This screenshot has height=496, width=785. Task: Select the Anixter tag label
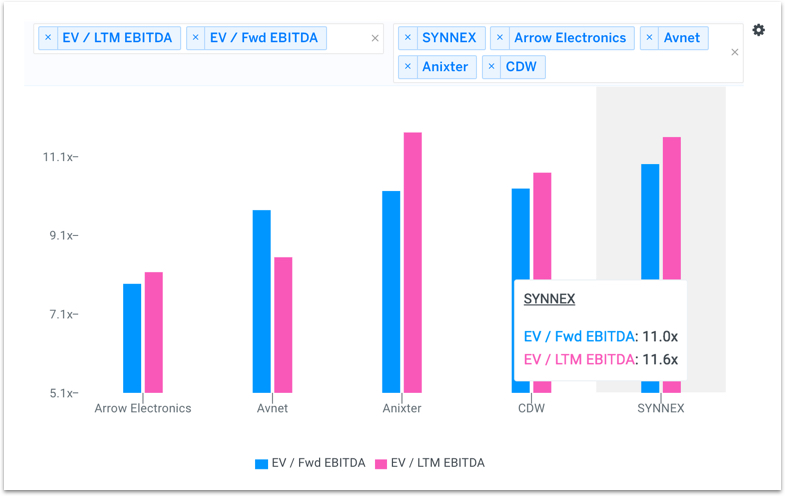click(445, 67)
